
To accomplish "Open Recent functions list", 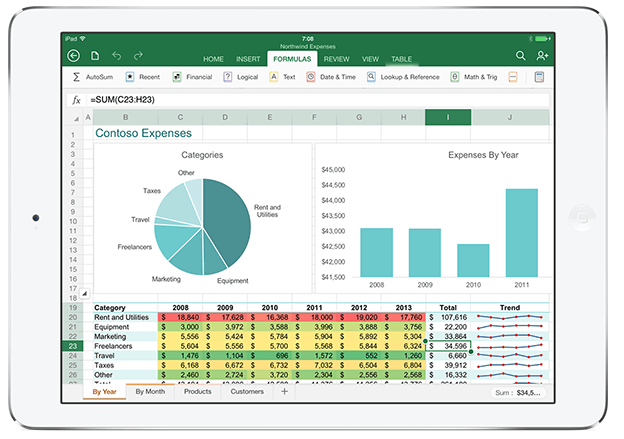I will point(142,77).
